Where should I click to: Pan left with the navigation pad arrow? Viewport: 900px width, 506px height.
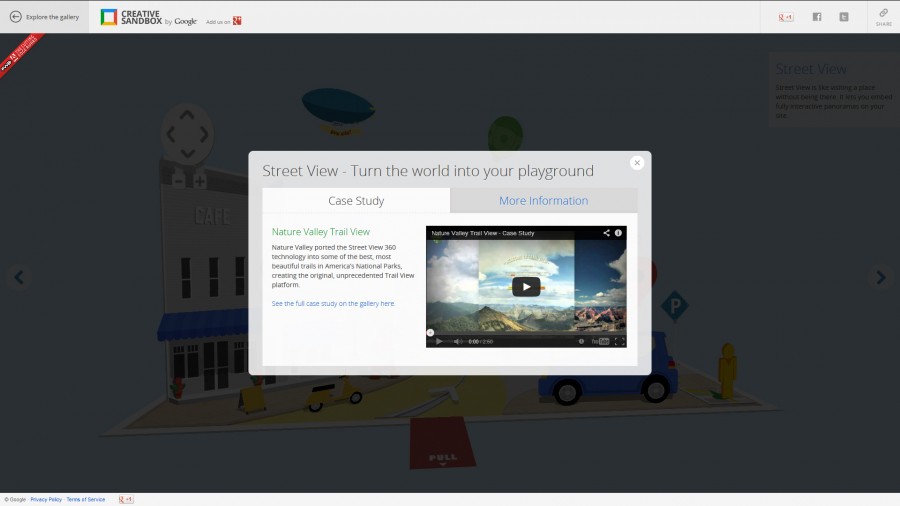170,134
